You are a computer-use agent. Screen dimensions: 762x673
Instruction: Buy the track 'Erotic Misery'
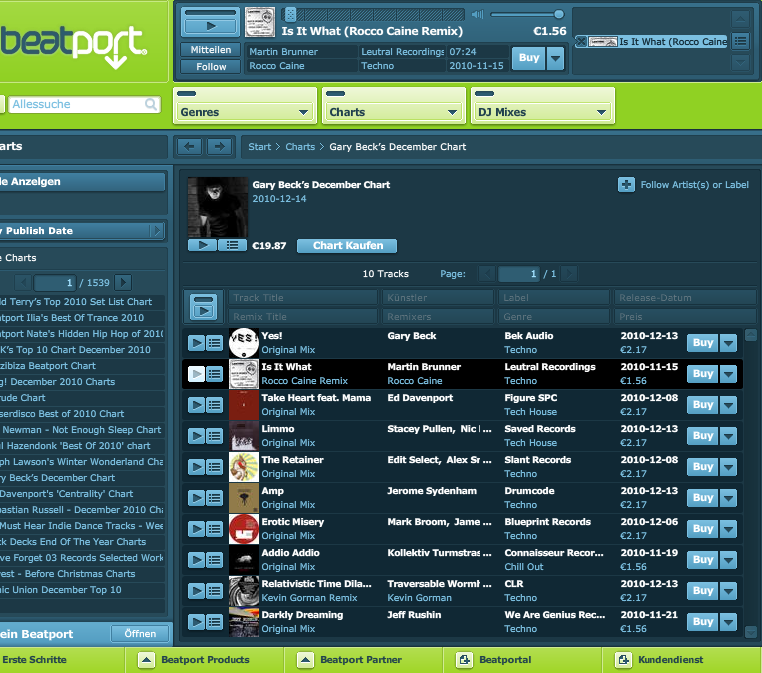click(x=702, y=529)
